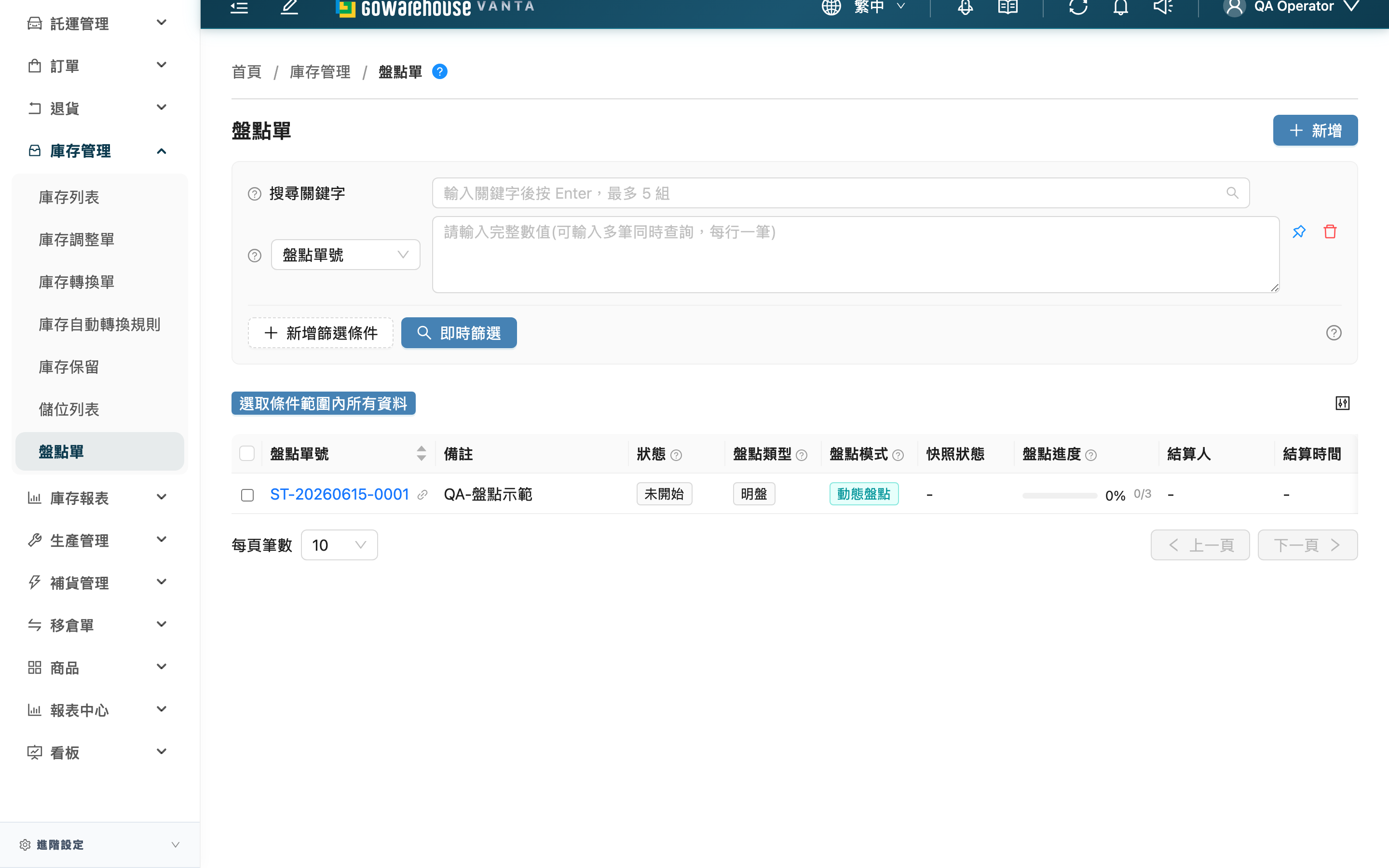Click help icon beside 盤點進度 header
This screenshot has height=868, width=1389.
1091,455
